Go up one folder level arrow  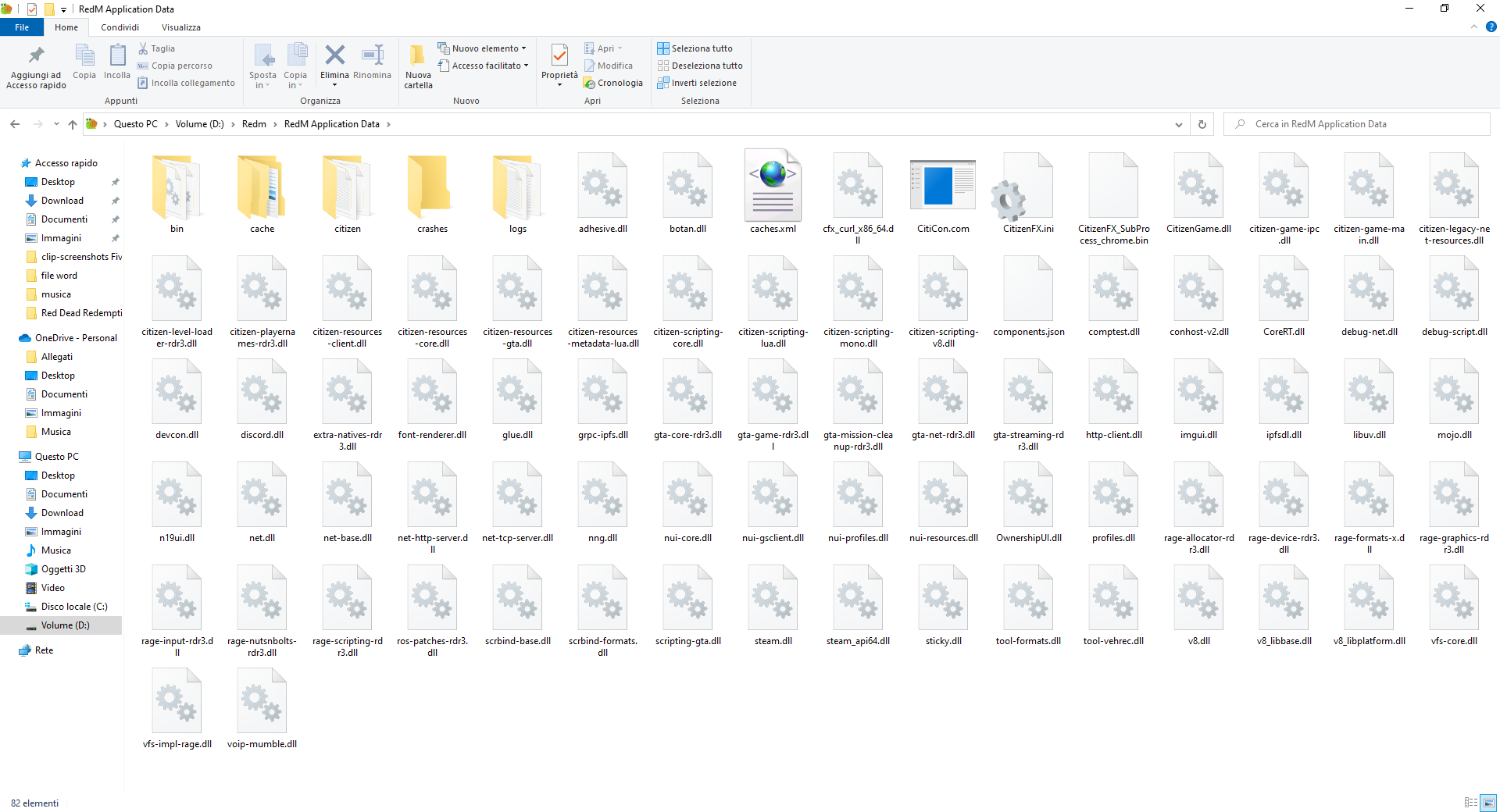click(x=73, y=124)
